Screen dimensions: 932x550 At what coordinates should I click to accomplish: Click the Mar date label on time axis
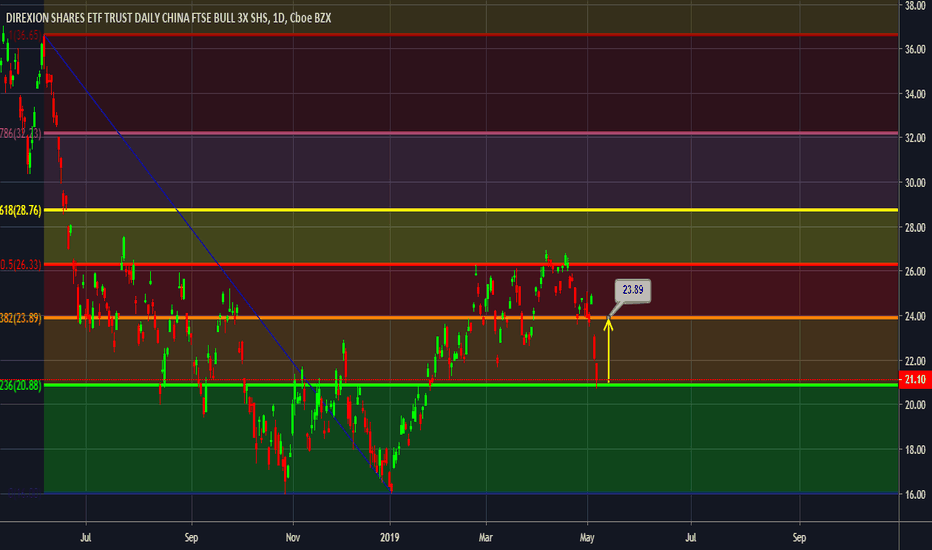click(x=486, y=538)
